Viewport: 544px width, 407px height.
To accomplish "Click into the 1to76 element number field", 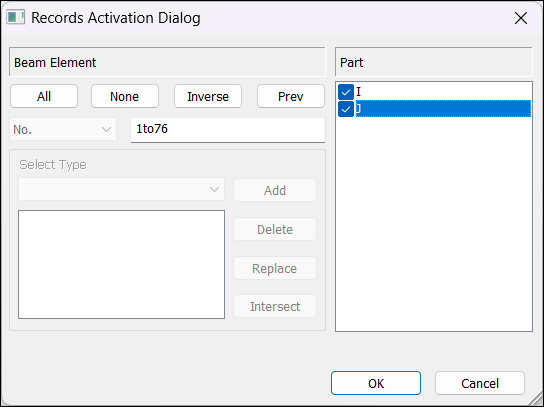I will coord(228,130).
